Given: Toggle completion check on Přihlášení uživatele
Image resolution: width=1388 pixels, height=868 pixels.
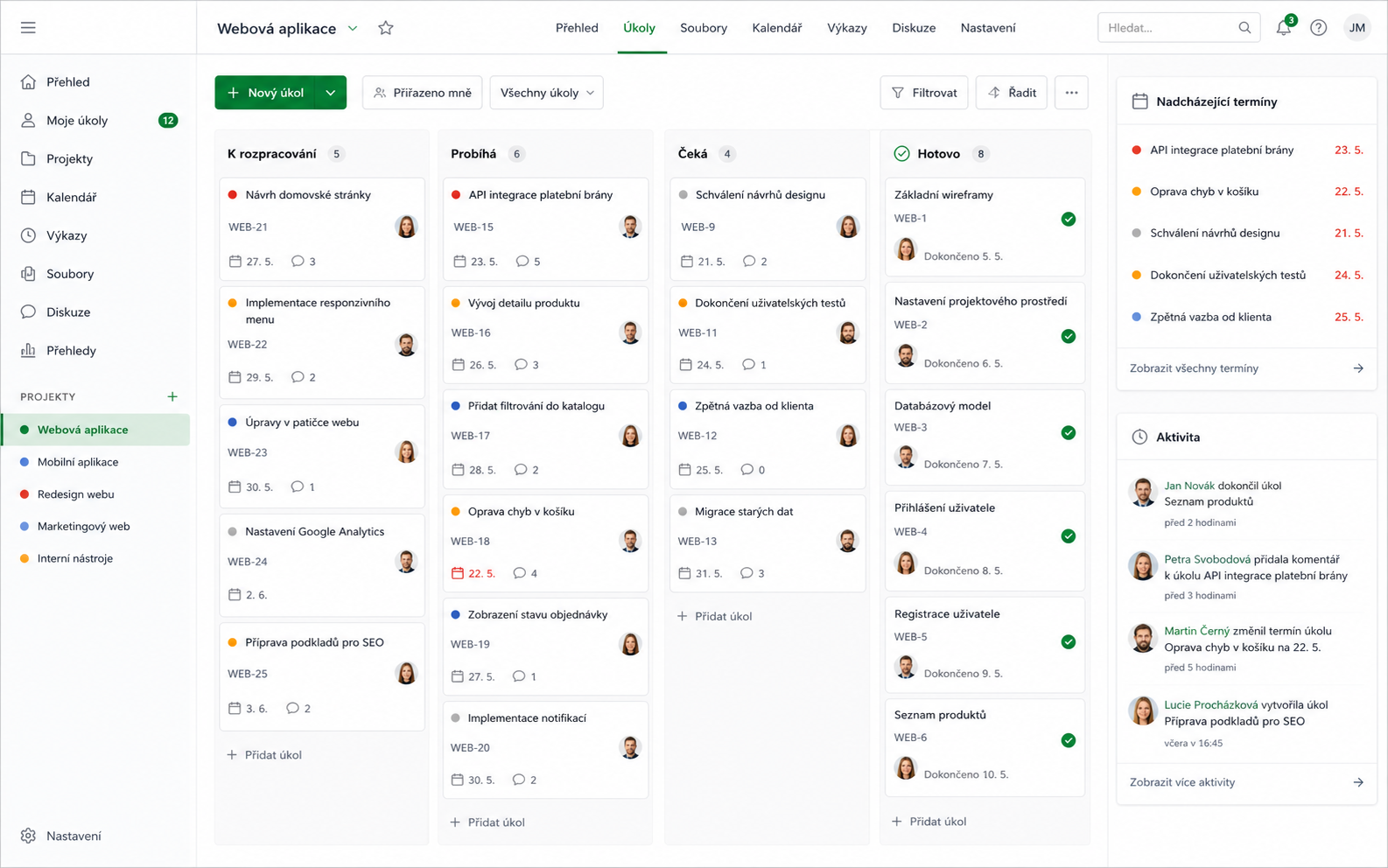Looking at the screenshot, I should pyautogui.click(x=1069, y=536).
